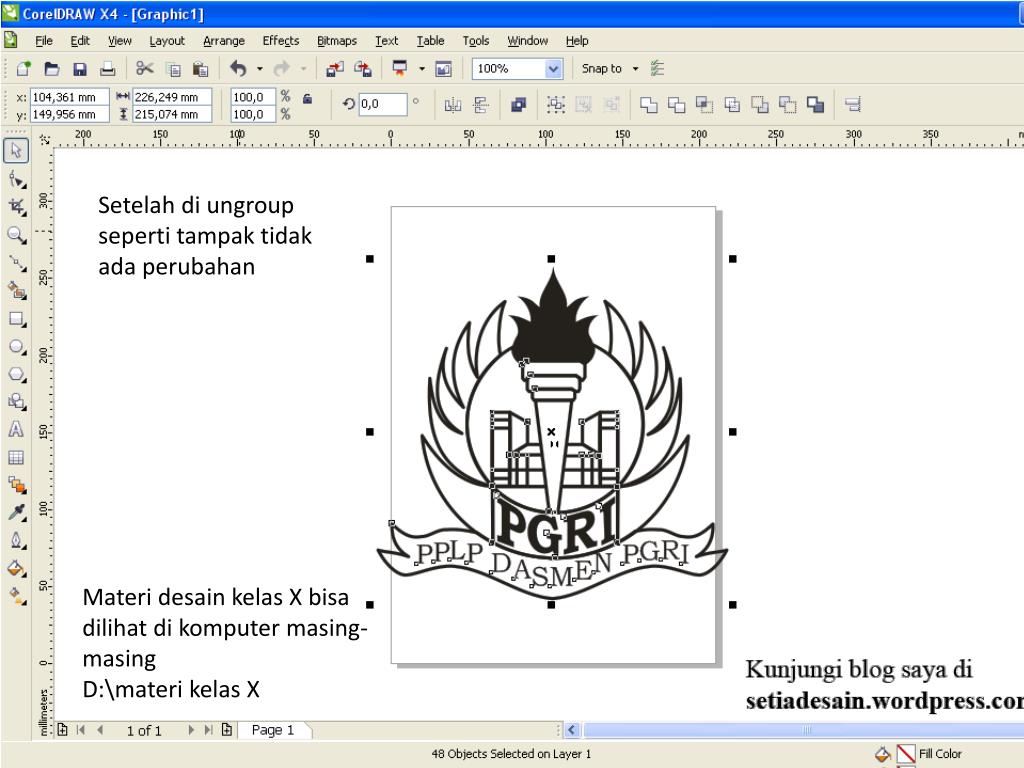Image resolution: width=1024 pixels, height=768 pixels.
Task: Select the Freehand drawing tool
Action: (x=16, y=263)
